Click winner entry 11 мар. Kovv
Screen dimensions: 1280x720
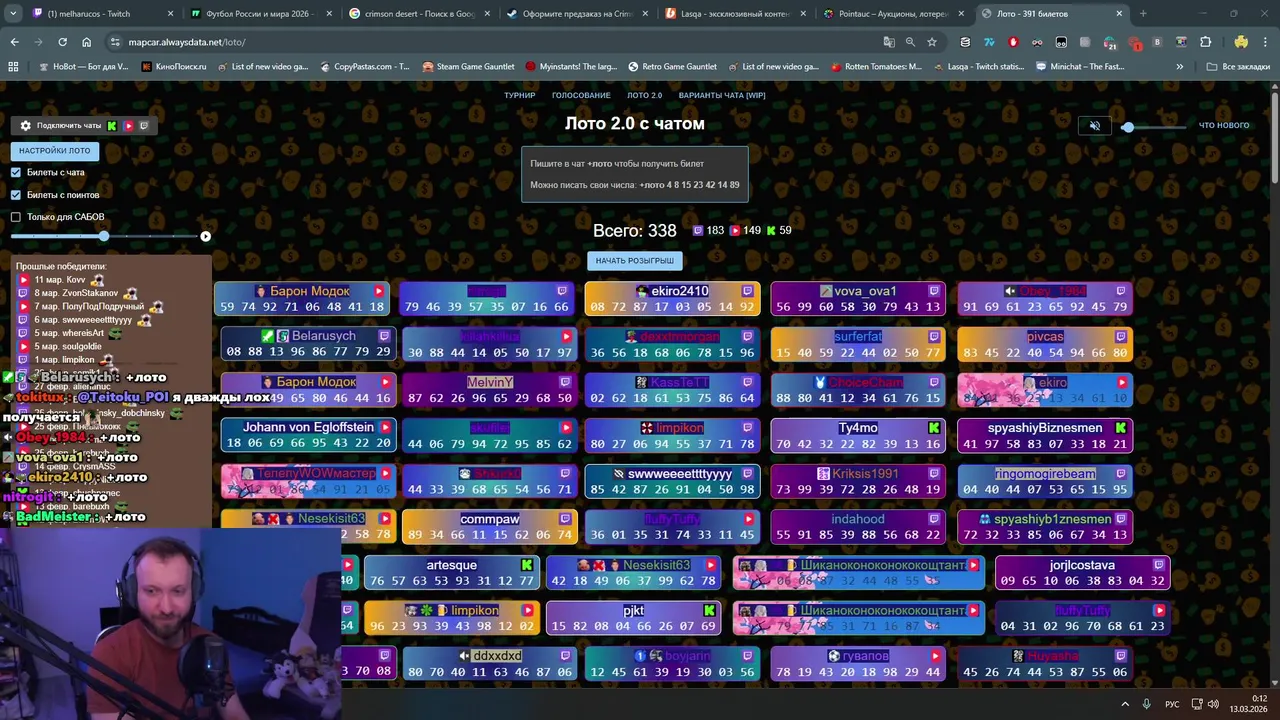(x=62, y=280)
